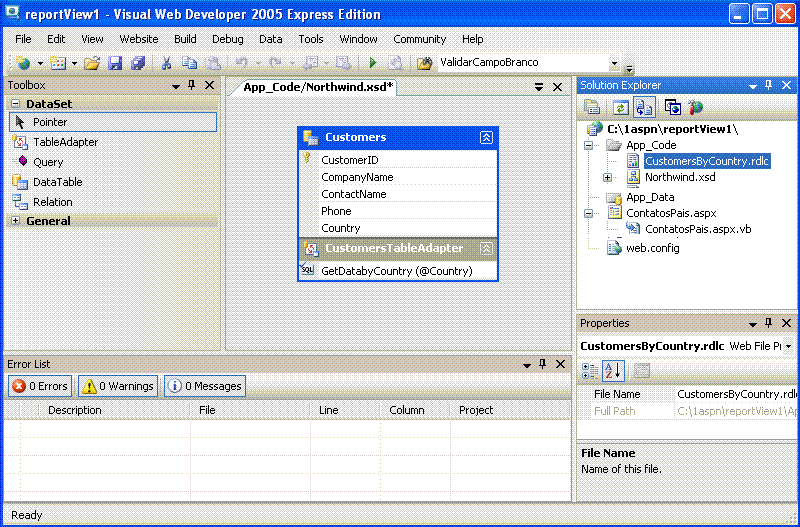This screenshot has height=527, width=800.
Task: Click Solution Explorer Refresh icon
Action: coord(620,107)
